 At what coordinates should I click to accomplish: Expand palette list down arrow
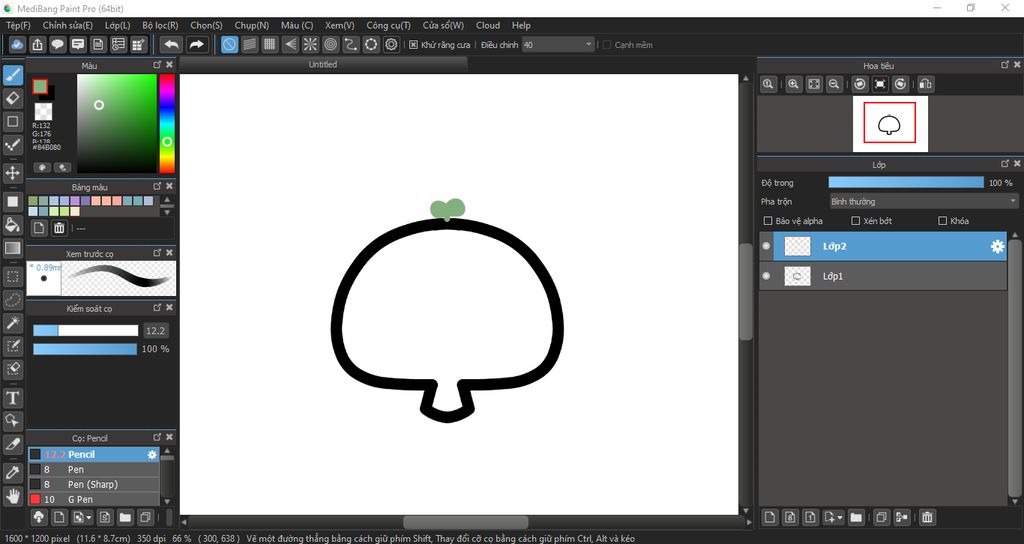167,212
